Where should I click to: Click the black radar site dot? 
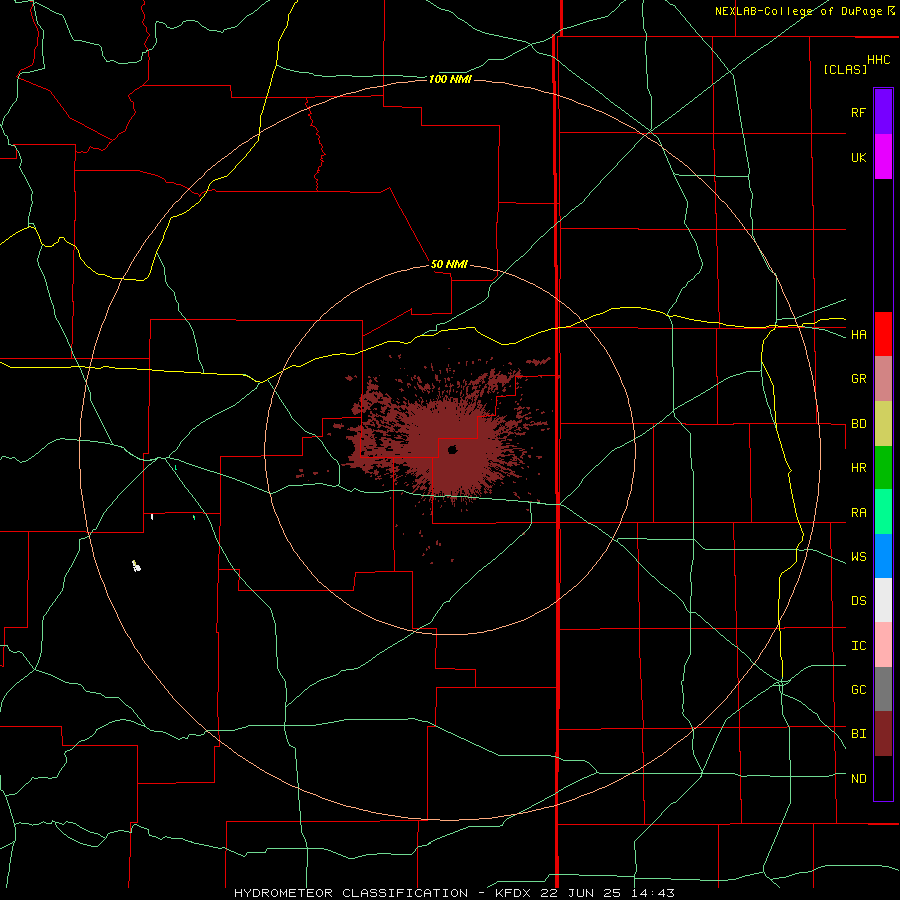pyautogui.click(x=452, y=449)
